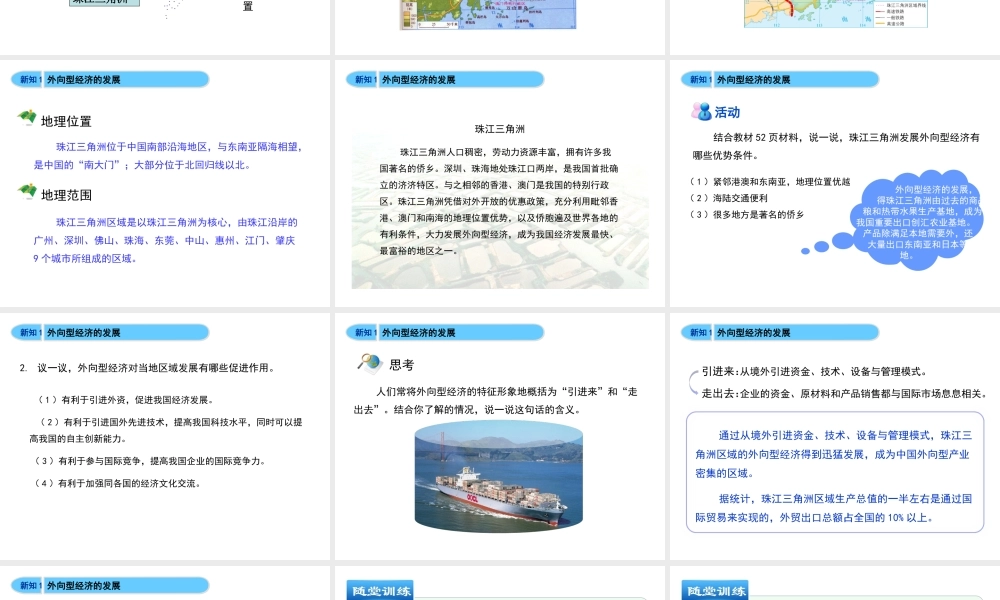Select the 珠江三角洲 centered title text
The image size is (1000, 600).
tap(499, 129)
